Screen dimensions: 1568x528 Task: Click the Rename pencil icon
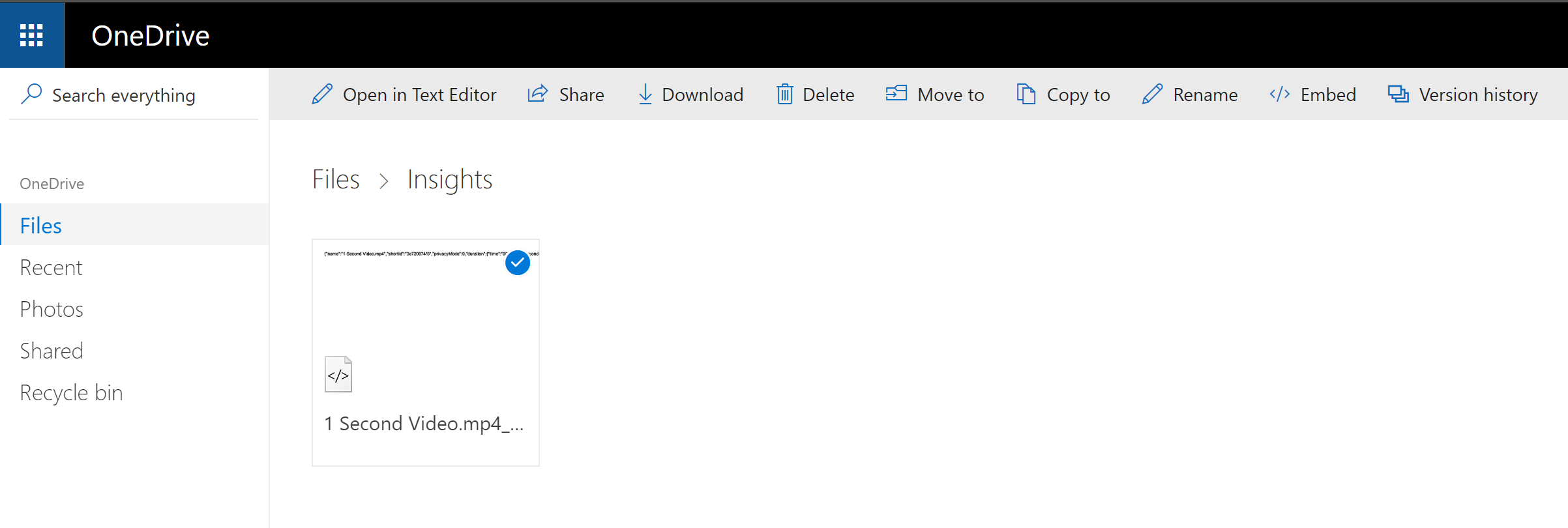click(x=1152, y=95)
